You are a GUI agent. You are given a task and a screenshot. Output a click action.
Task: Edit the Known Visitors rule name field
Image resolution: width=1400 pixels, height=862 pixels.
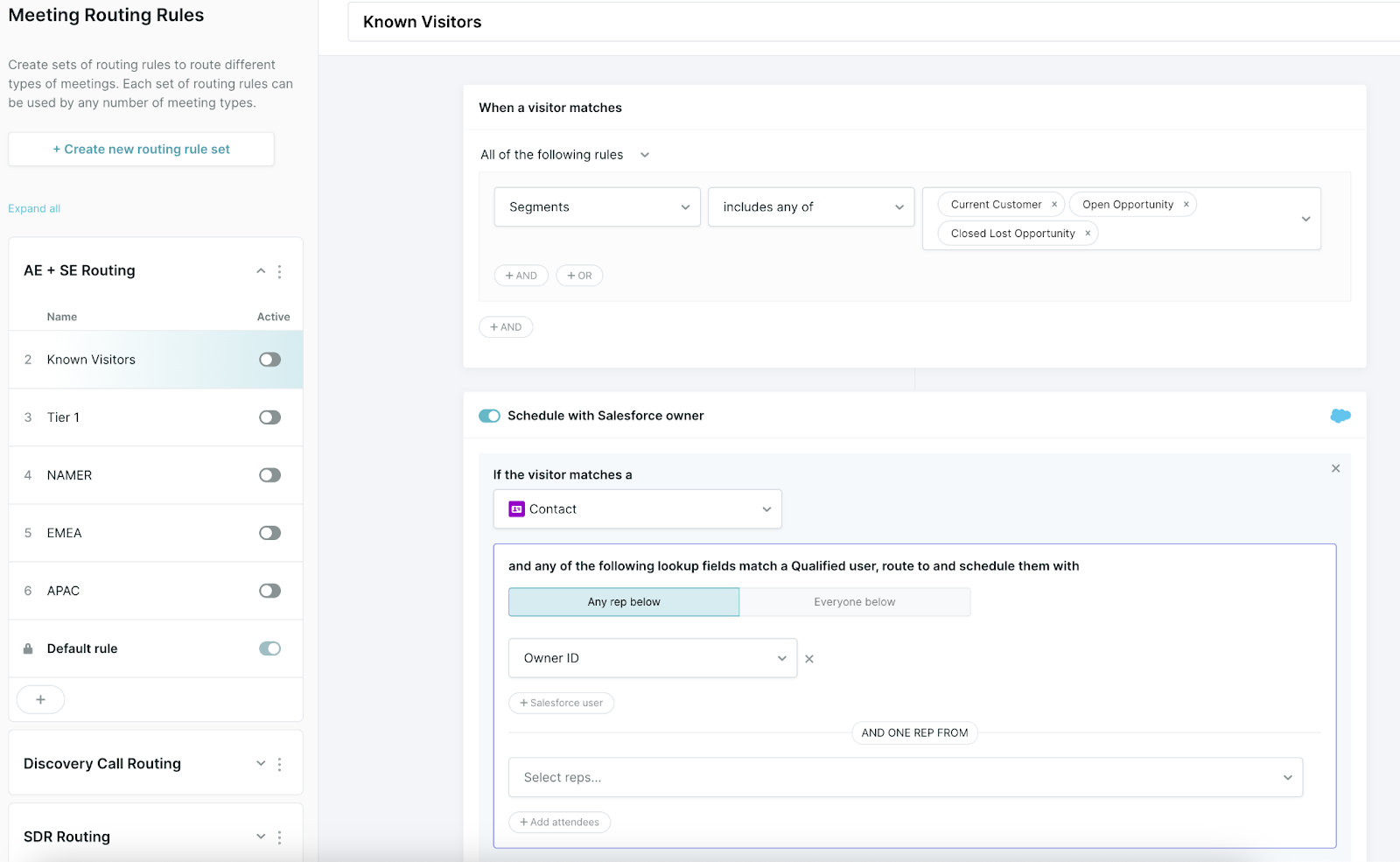pyautogui.click(x=873, y=22)
